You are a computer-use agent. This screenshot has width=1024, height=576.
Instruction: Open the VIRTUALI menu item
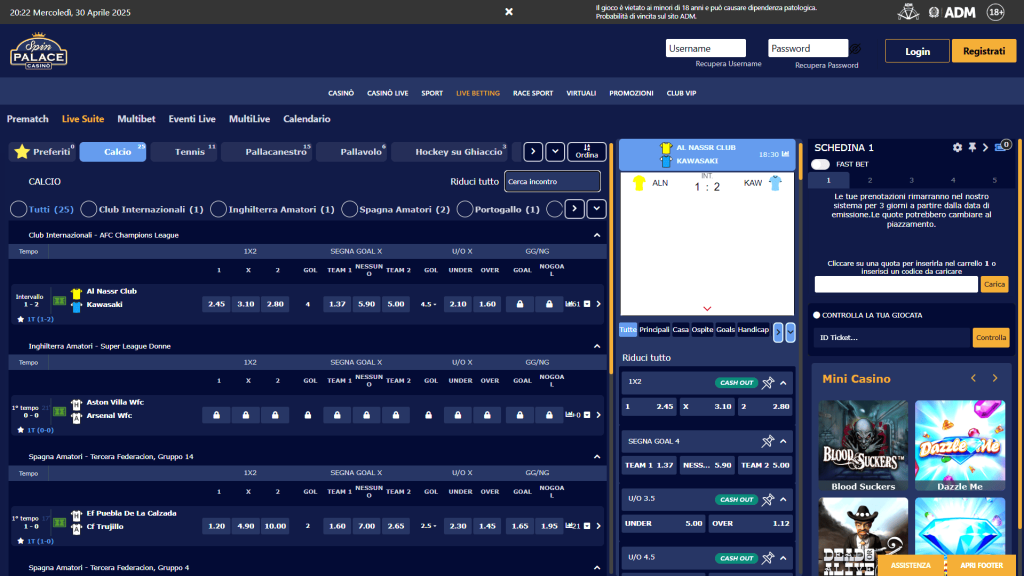point(581,91)
